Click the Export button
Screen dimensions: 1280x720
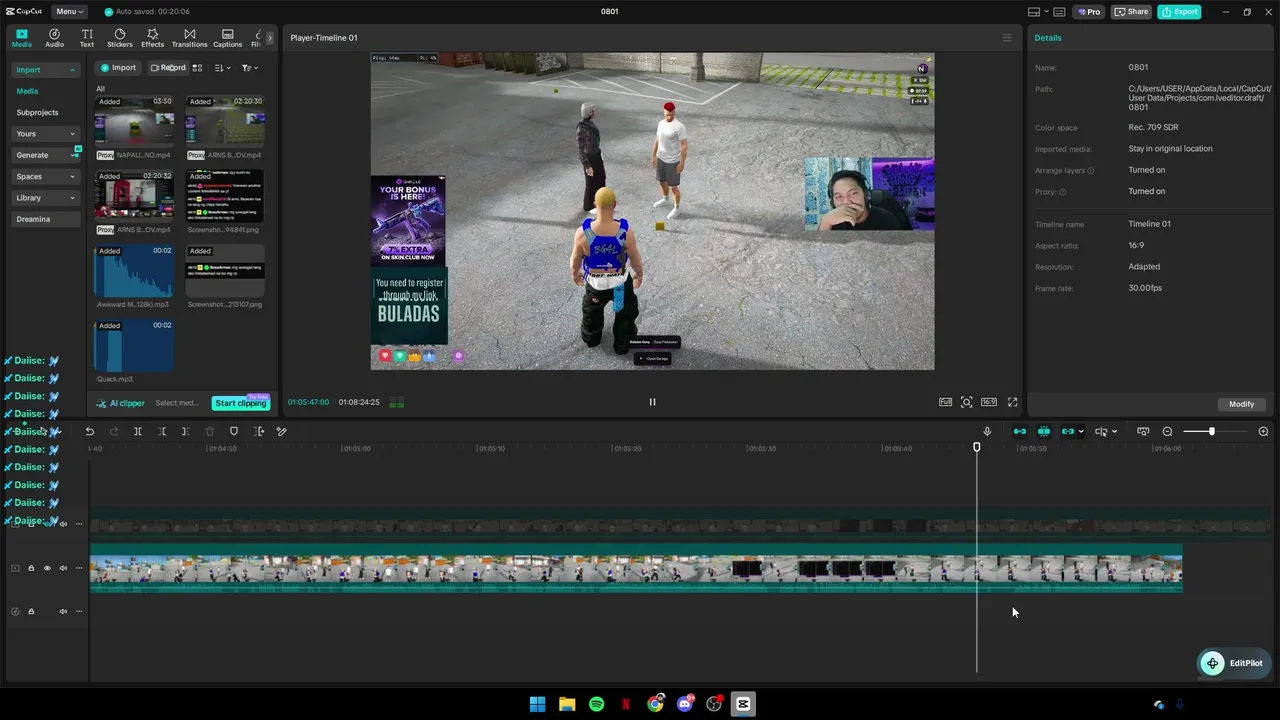point(1179,12)
